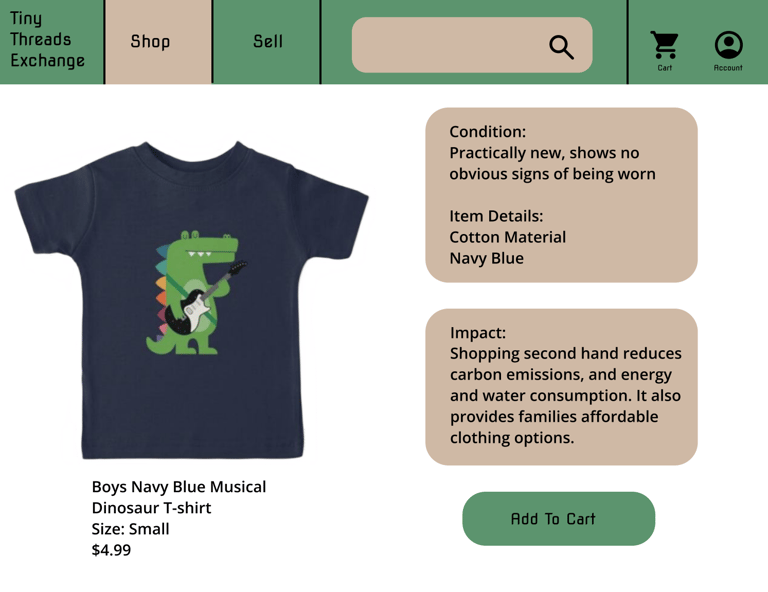768x592 pixels.
Task: Click the Impact information panel
Action: (x=561, y=387)
